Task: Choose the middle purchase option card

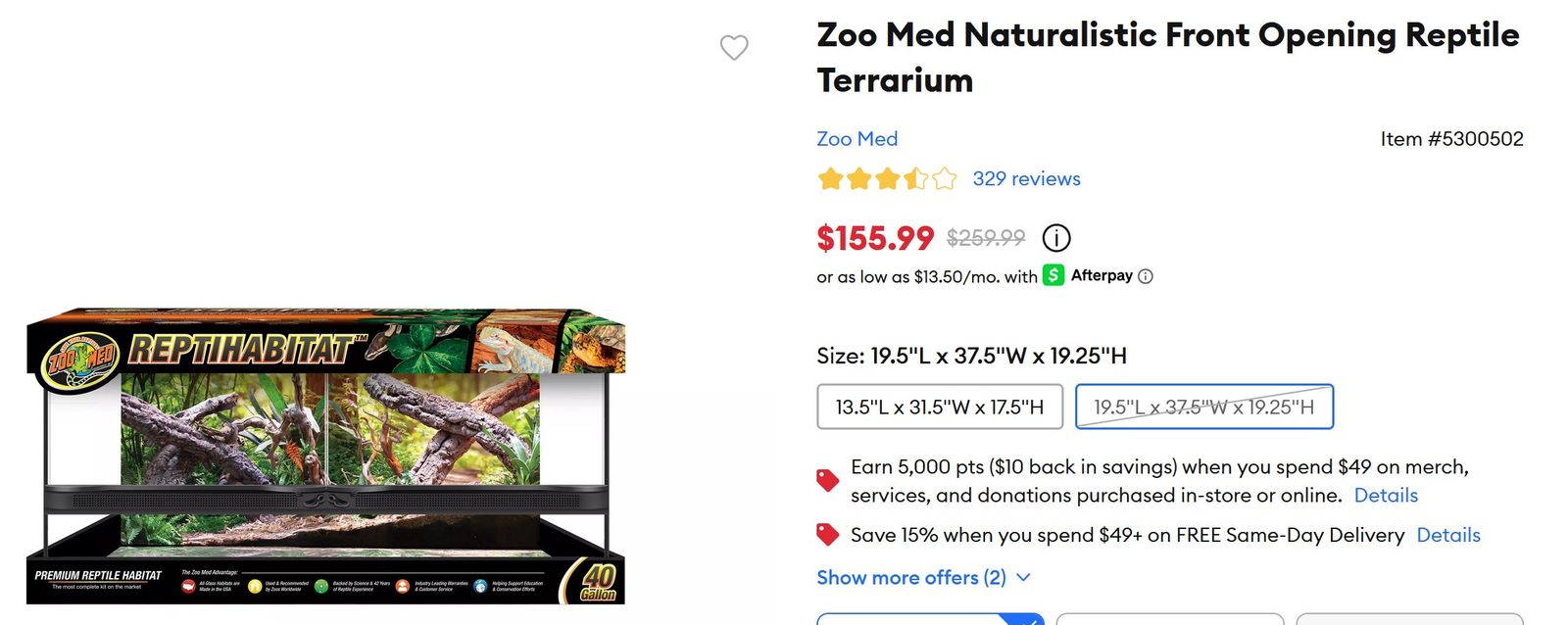Action: [1170, 619]
